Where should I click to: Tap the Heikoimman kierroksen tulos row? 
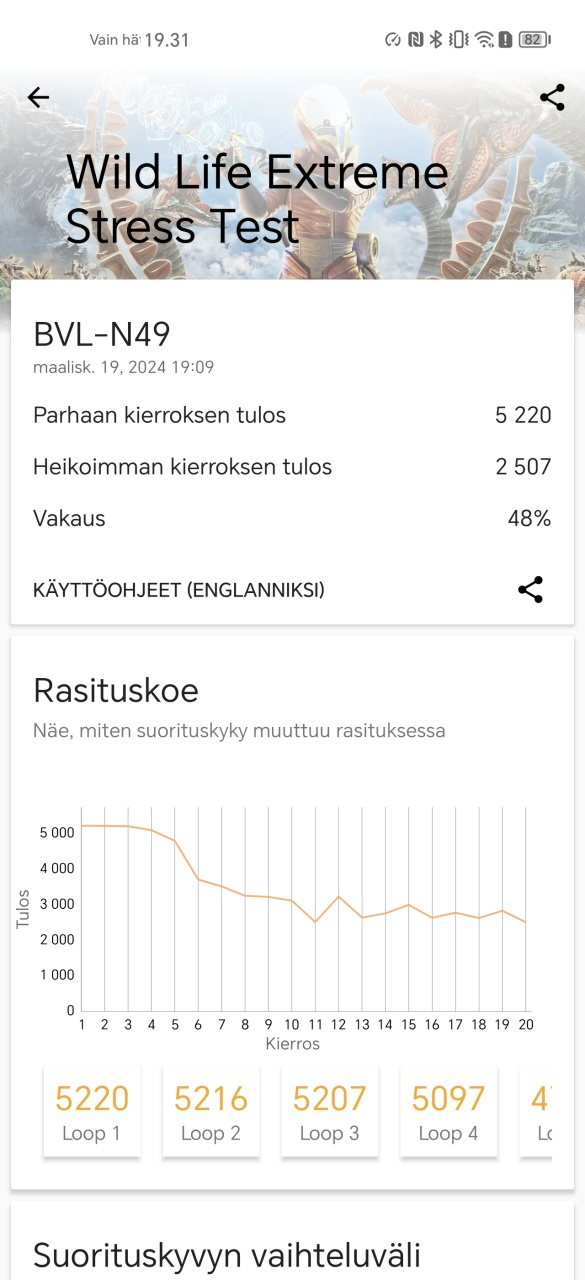(x=292, y=467)
